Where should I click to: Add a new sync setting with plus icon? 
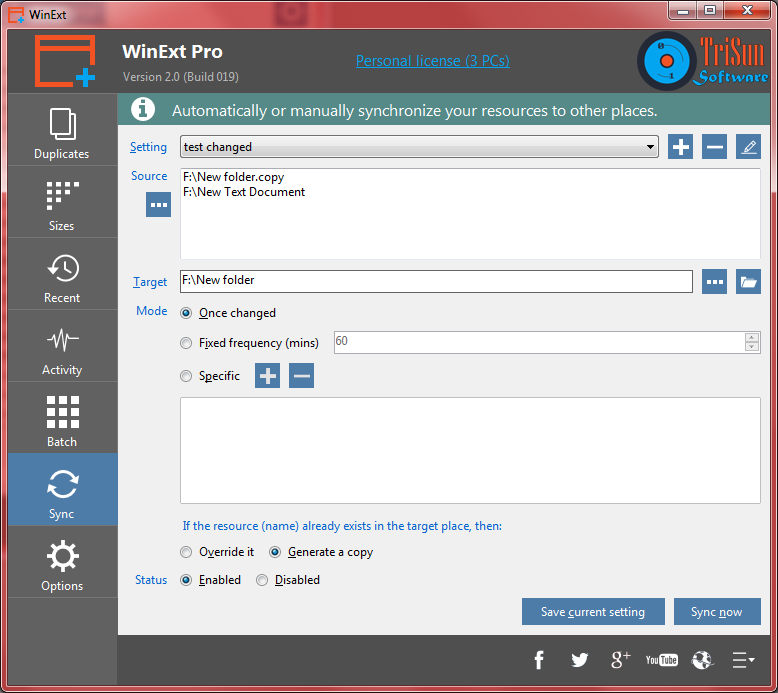pos(680,147)
